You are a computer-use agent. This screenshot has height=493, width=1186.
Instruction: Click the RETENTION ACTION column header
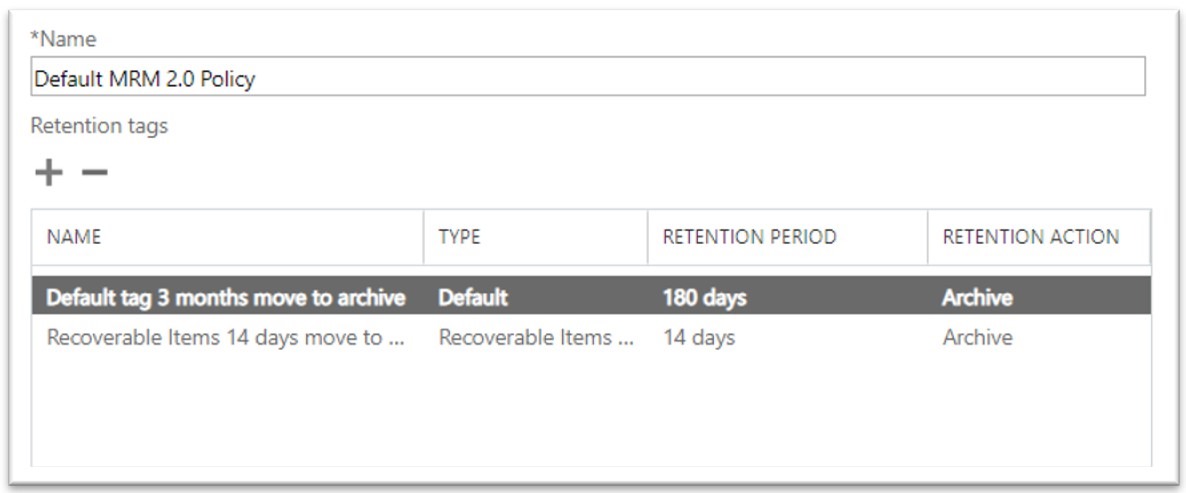point(1030,238)
